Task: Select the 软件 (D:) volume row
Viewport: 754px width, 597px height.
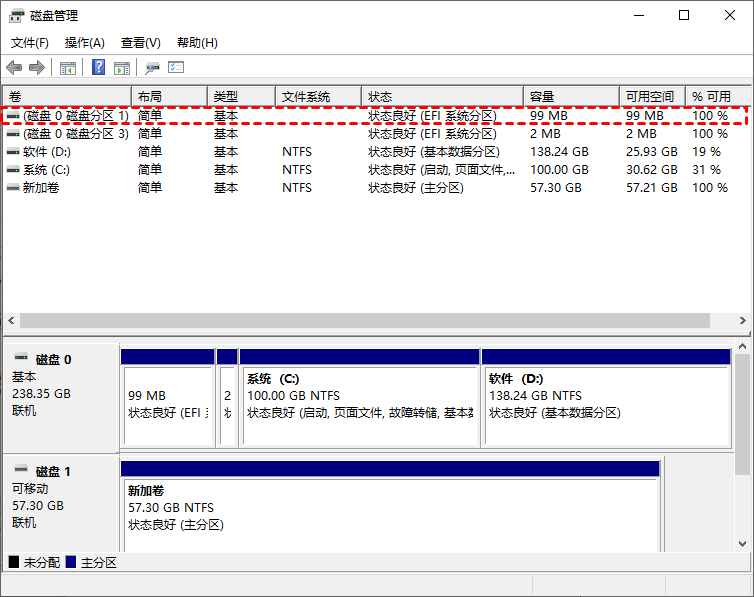Action: (375, 152)
